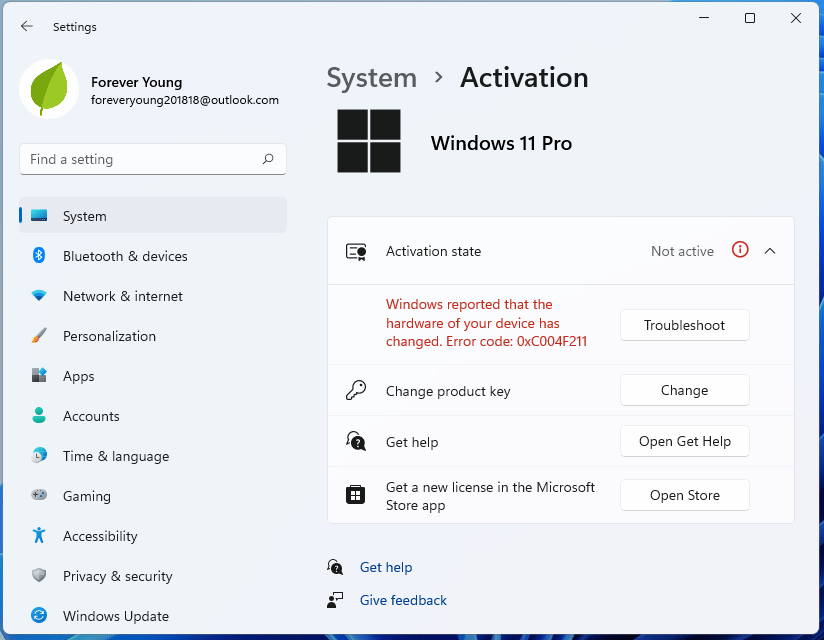Open System settings category
This screenshot has height=640, width=824.
[153, 215]
